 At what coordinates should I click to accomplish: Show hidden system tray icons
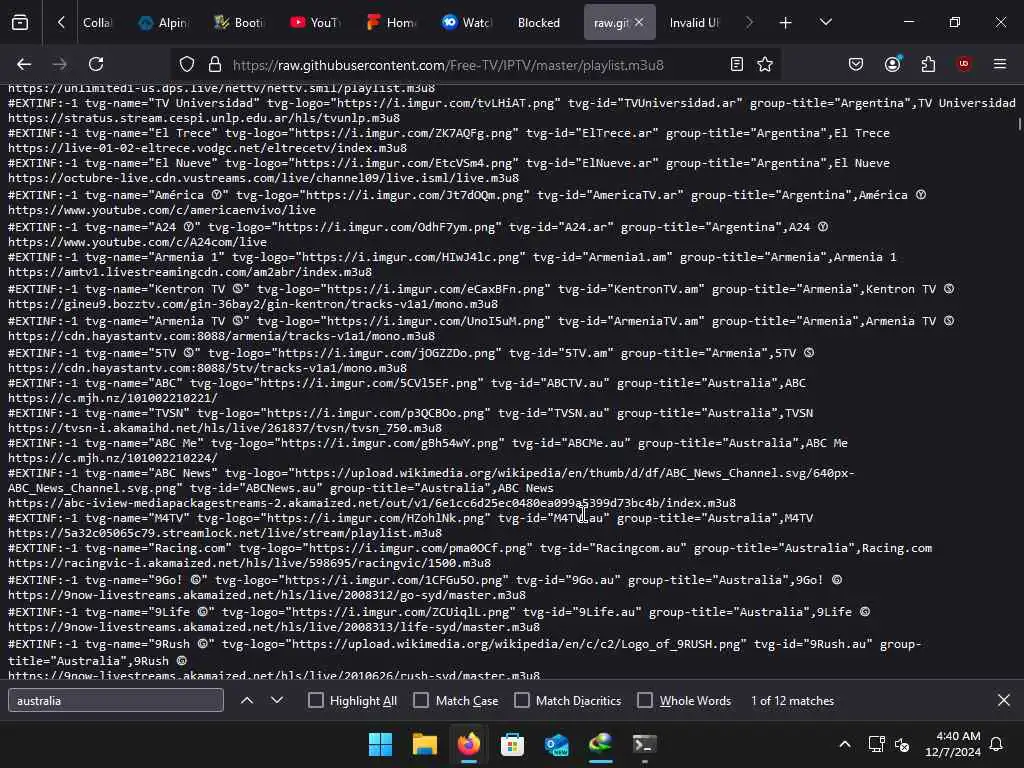844,744
